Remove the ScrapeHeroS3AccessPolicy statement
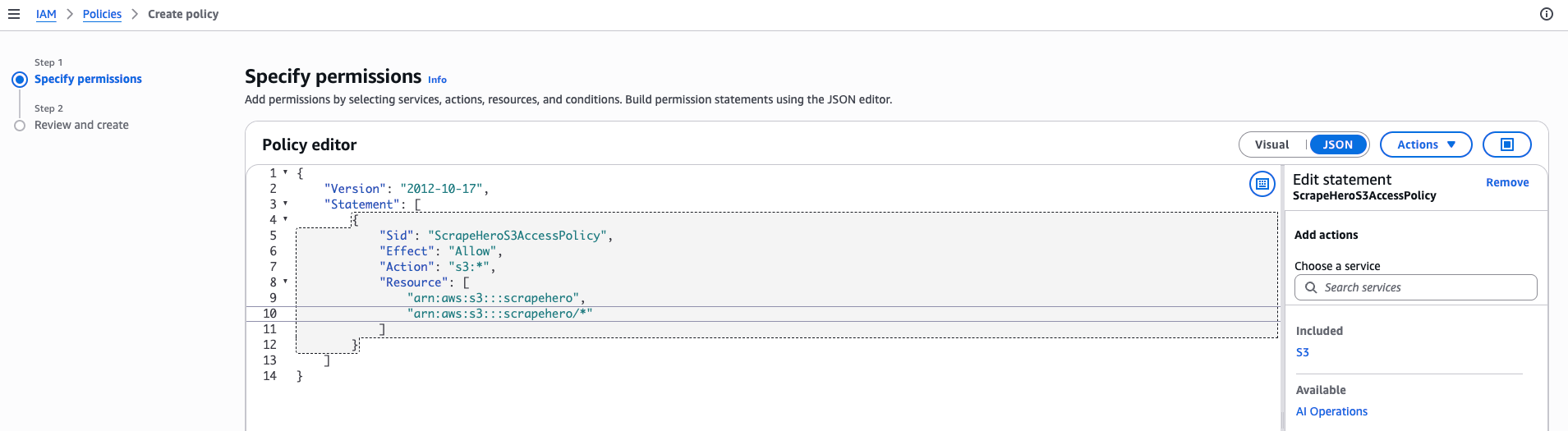This screenshot has width=1568, height=431. 1507,182
